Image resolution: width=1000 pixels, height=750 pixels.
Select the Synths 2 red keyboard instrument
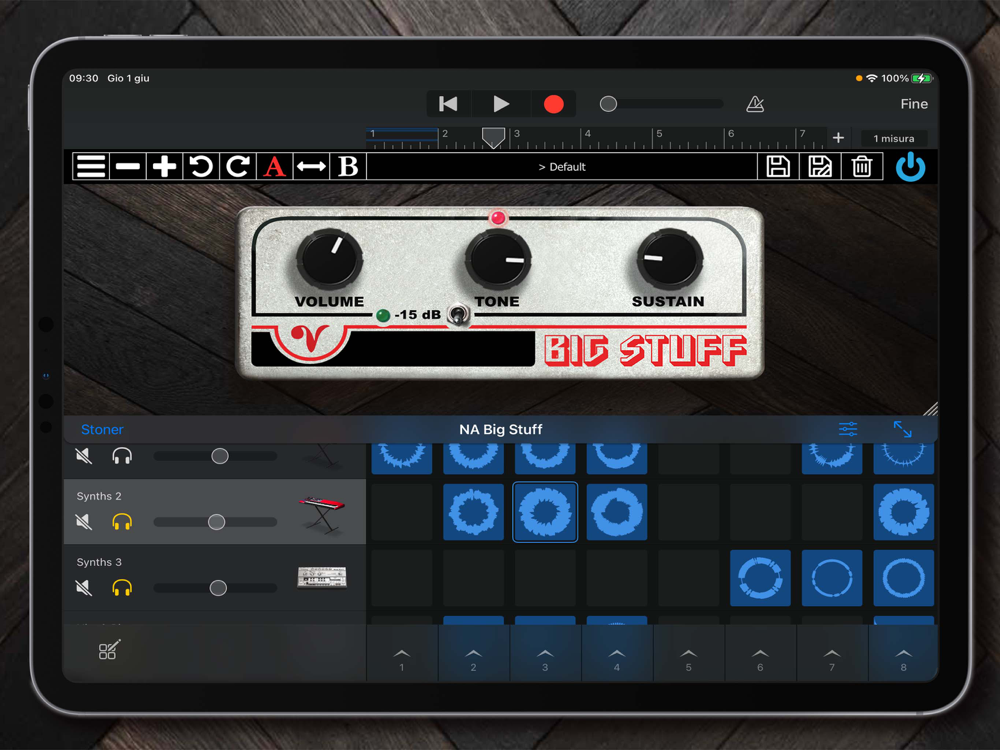click(322, 514)
